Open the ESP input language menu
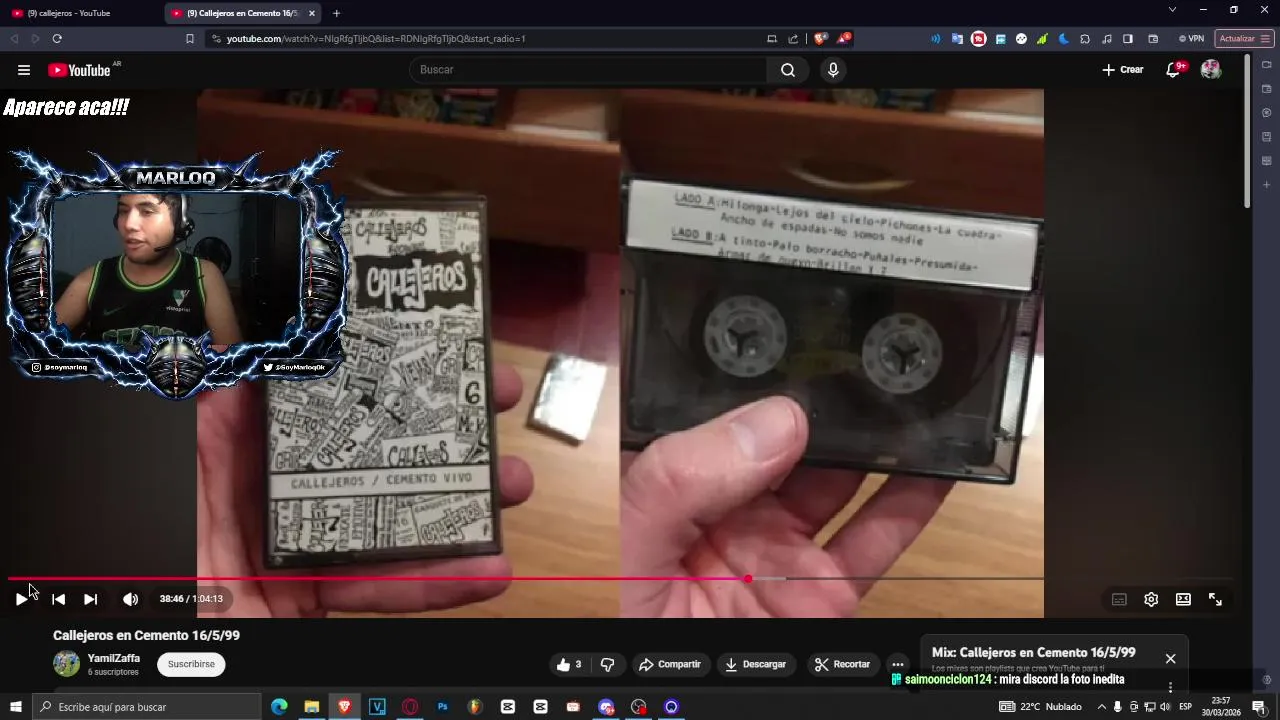1280x720 pixels. 1185,707
